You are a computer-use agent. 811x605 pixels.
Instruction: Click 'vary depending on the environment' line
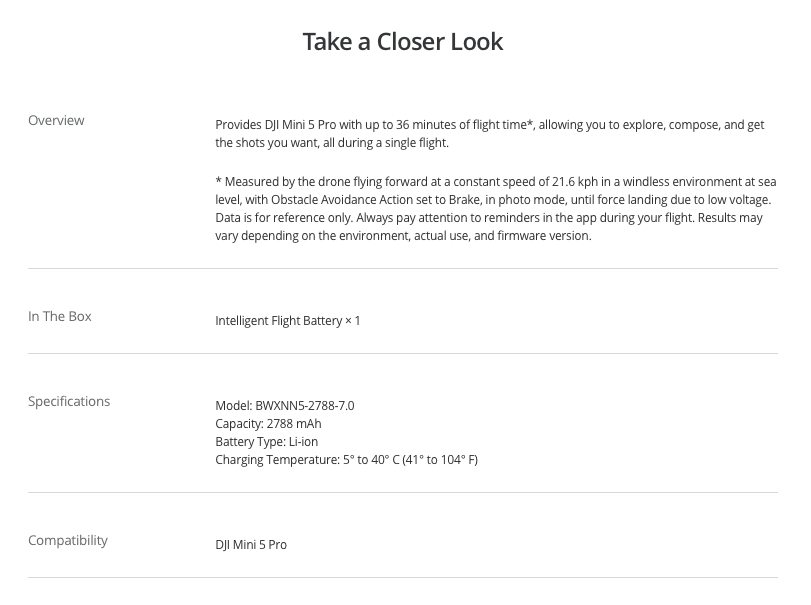(x=403, y=236)
